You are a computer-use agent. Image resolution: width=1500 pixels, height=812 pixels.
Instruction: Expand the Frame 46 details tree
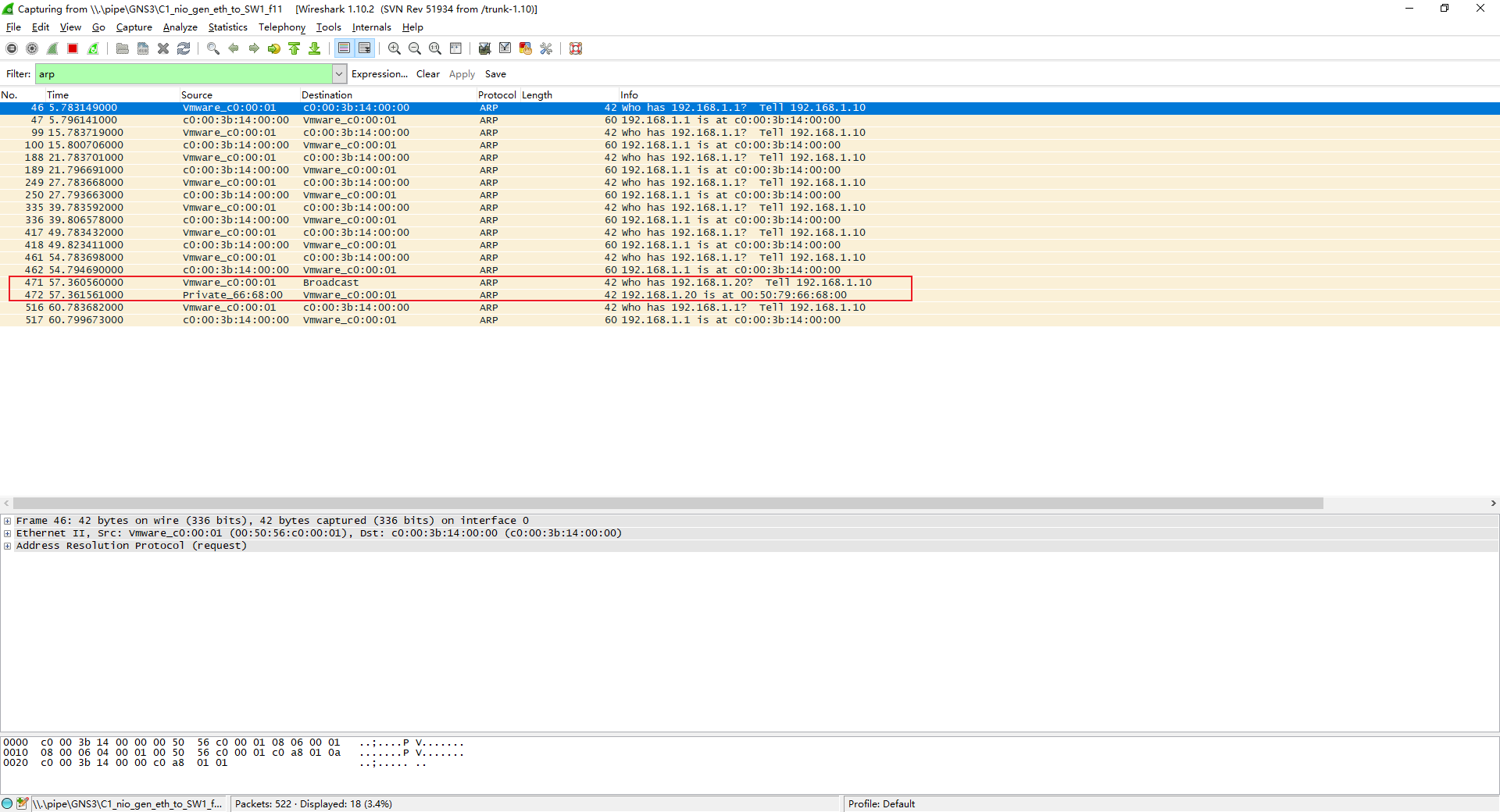(8, 521)
